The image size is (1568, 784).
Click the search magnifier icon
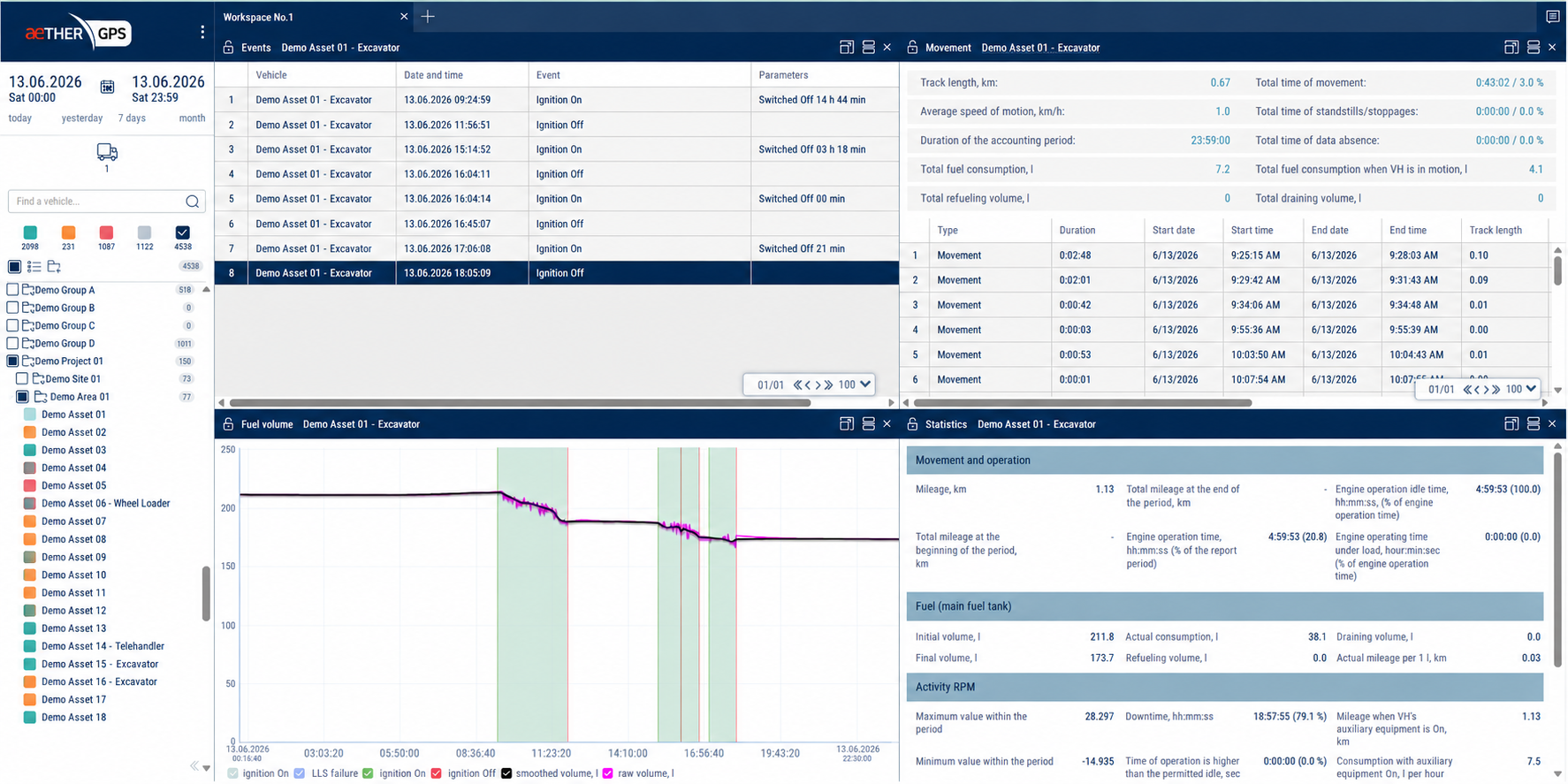tap(192, 202)
